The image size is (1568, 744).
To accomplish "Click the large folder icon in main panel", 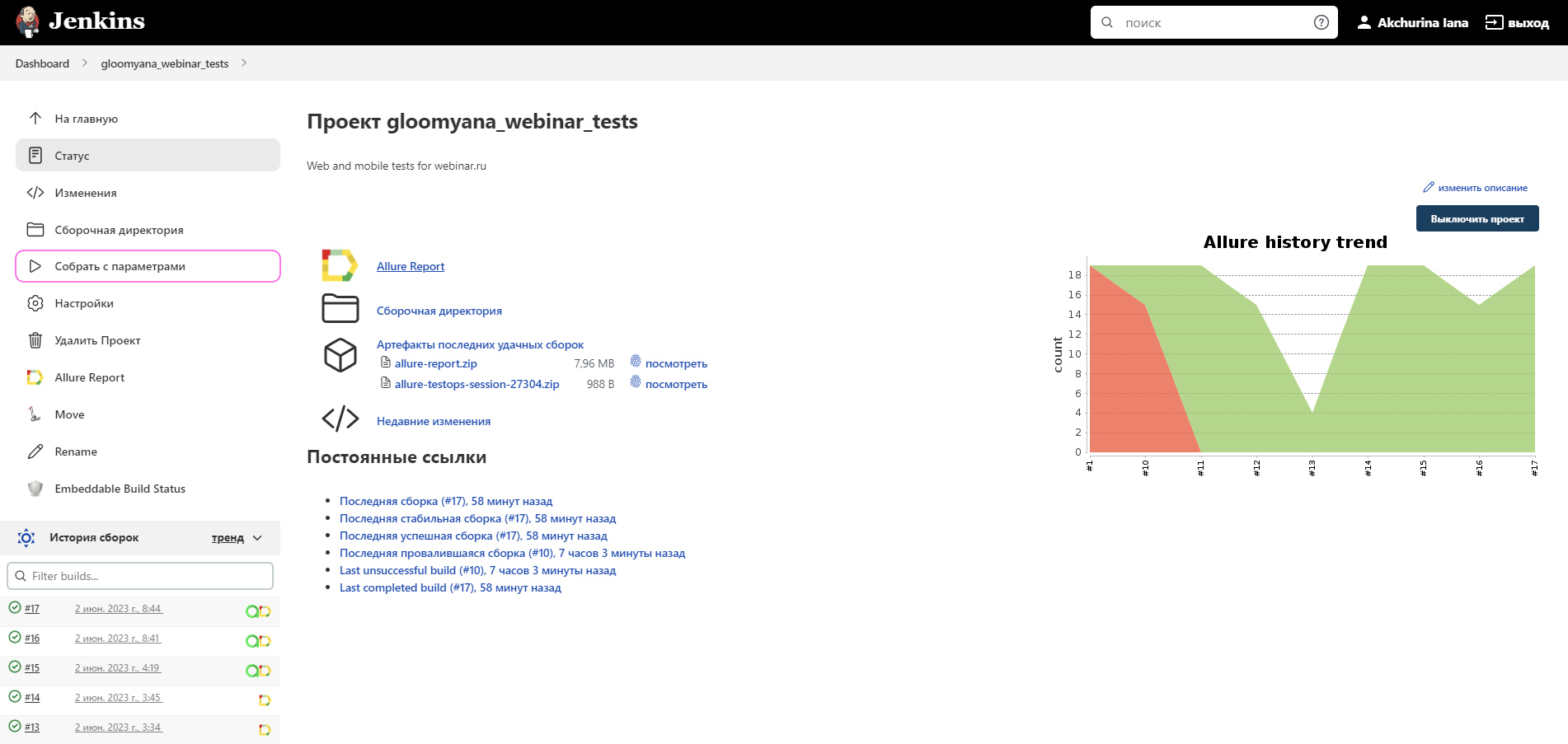I will (x=340, y=308).
